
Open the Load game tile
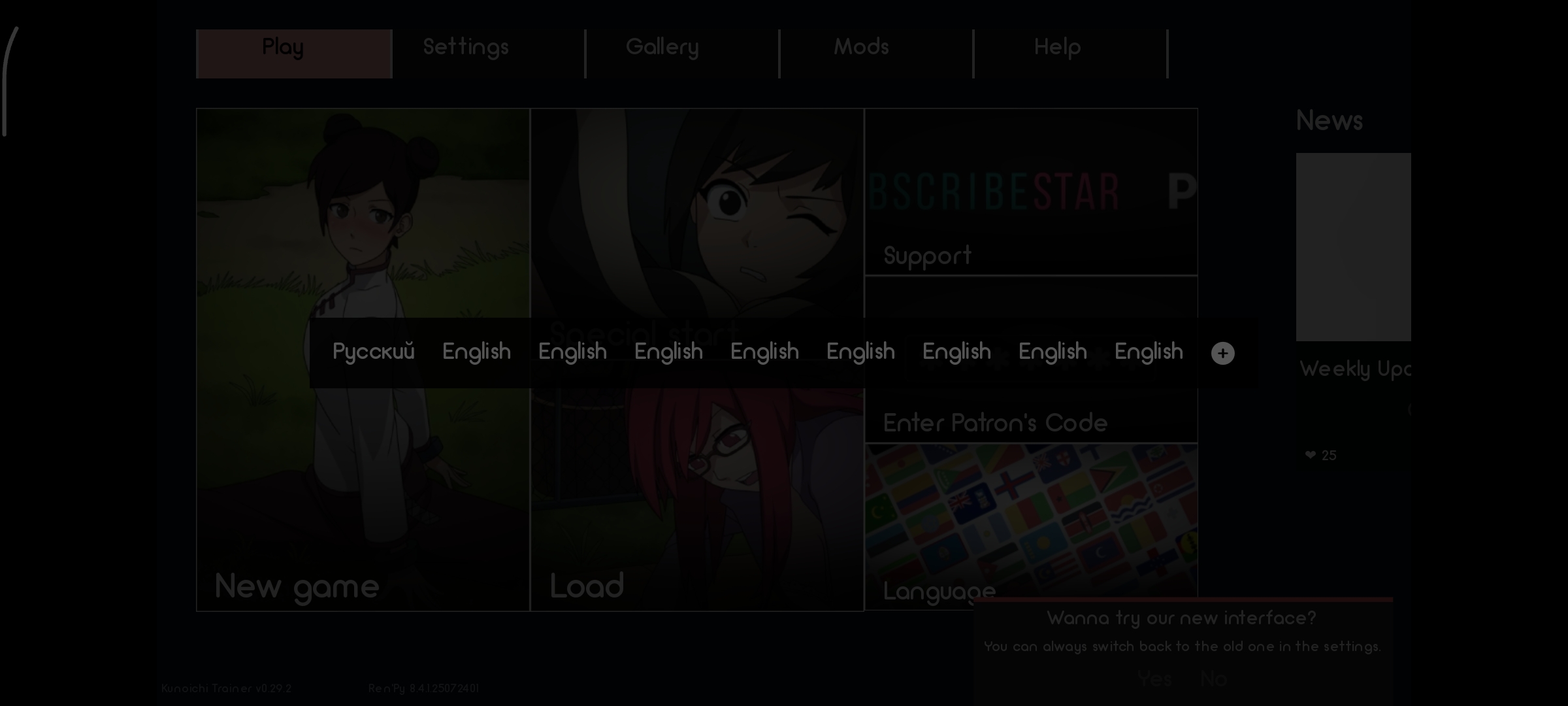point(587,586)
